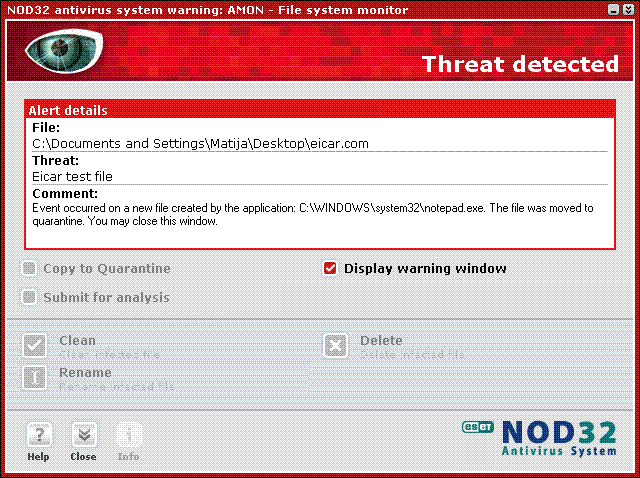
Task: Click the Delete X icon
Action: click(x=336, y=346)
